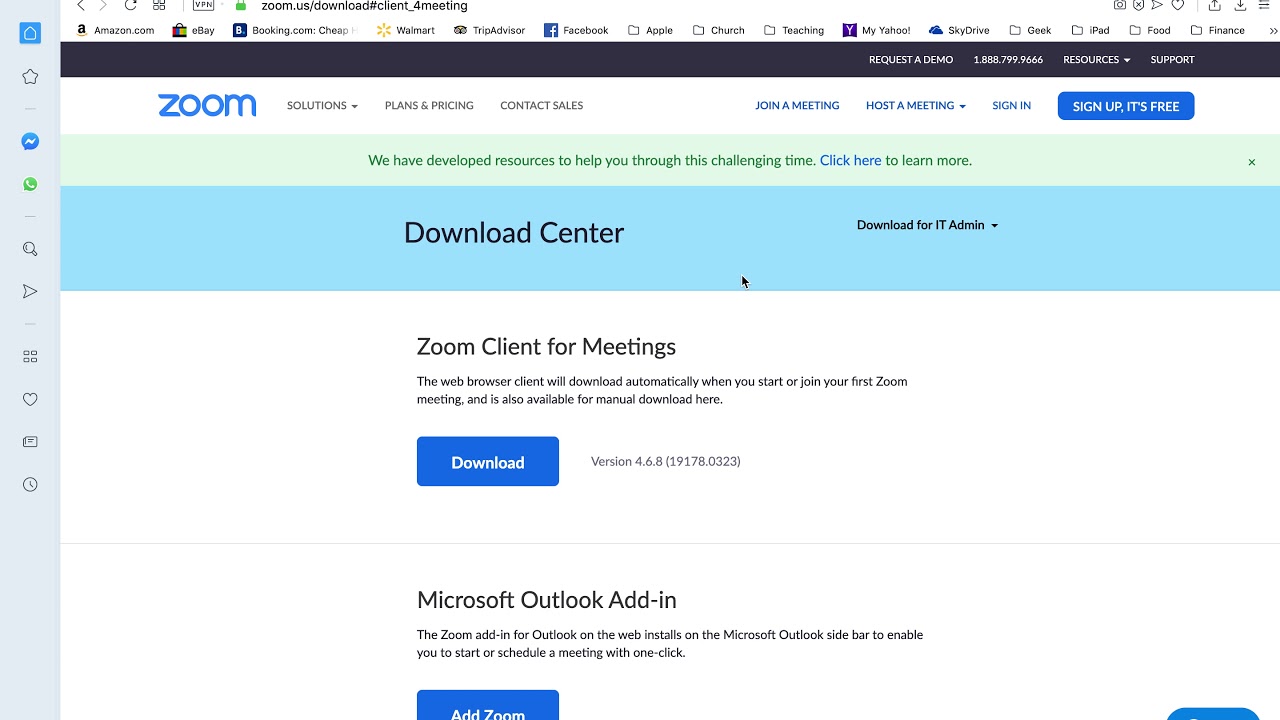The image size is (1280, 720).
Task: Open the Support page link
Action: (x=1172, y=60)
